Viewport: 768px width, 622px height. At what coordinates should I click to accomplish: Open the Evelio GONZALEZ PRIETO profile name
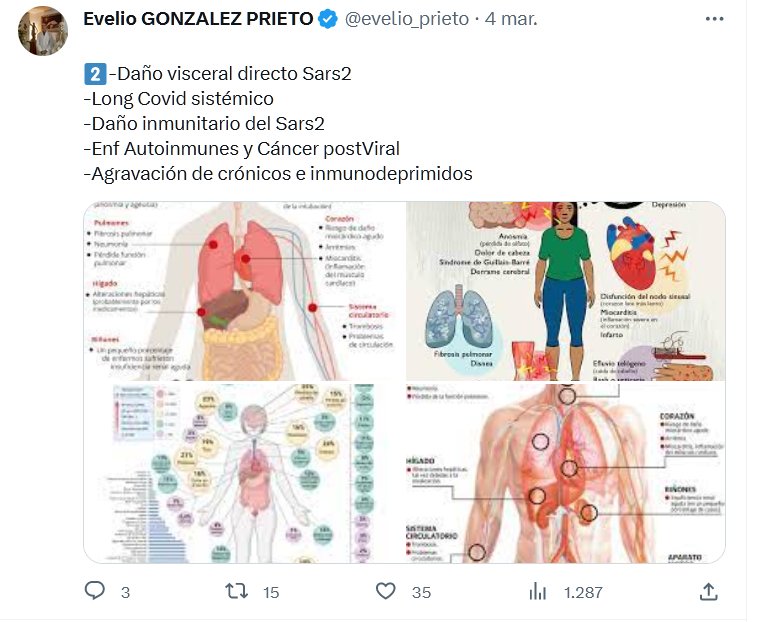(x=197, y=20)
